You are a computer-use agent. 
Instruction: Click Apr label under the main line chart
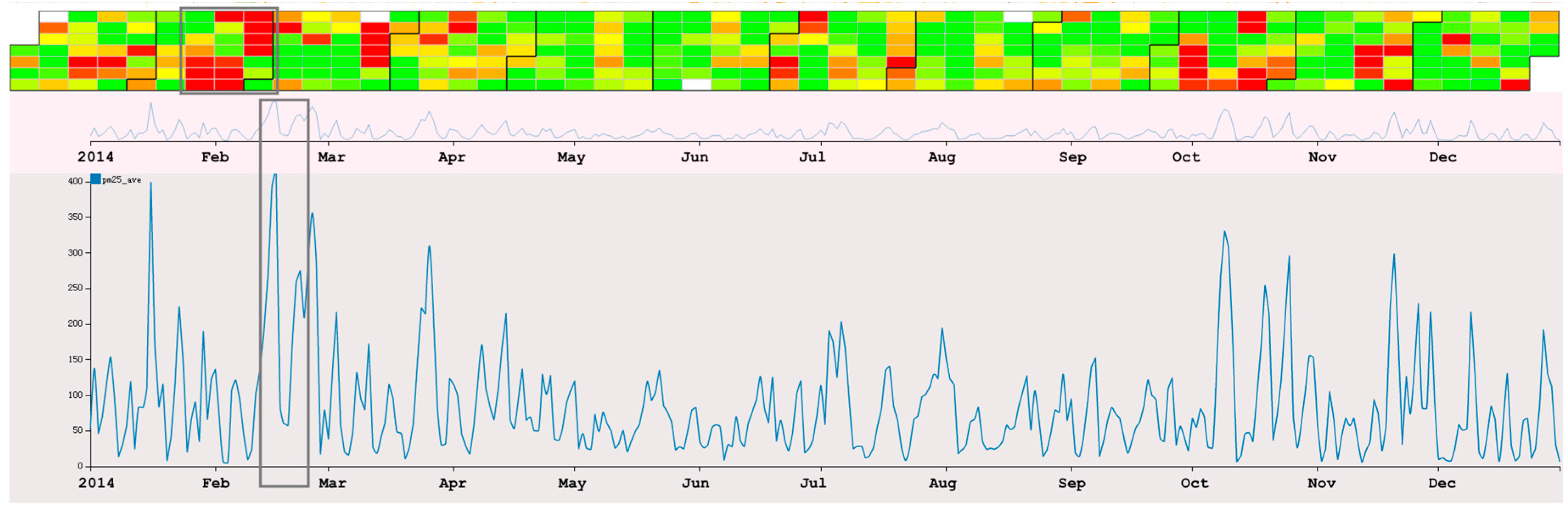(x=452, y=484)
